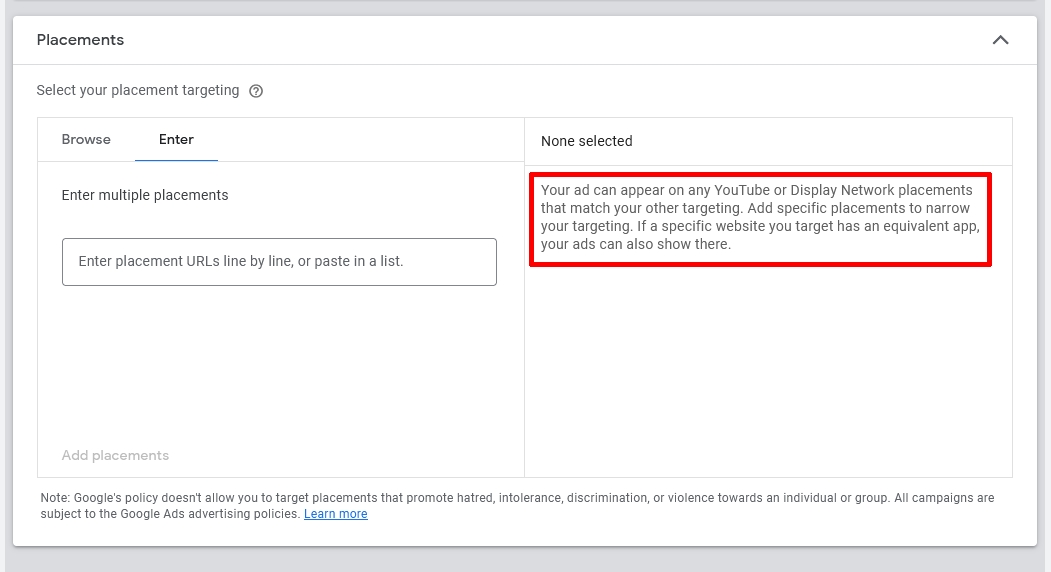
Task: Click Select your placement targeting text
Action: click(138, 90)
